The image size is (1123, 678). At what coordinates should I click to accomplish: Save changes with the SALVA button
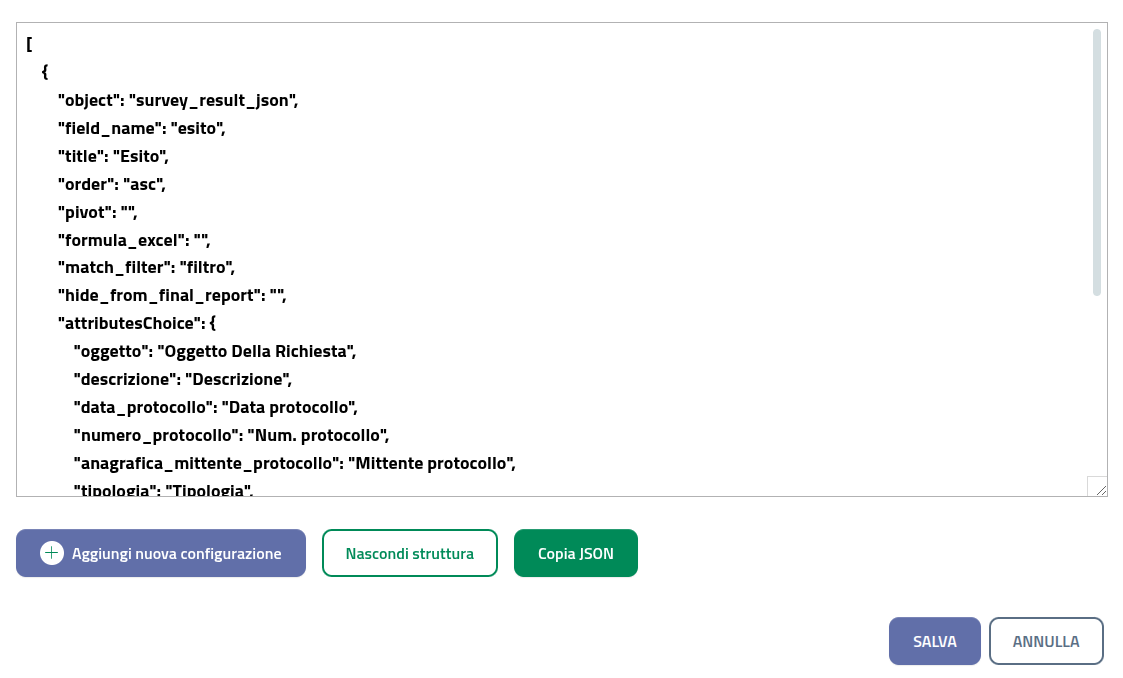coord(934,641)
